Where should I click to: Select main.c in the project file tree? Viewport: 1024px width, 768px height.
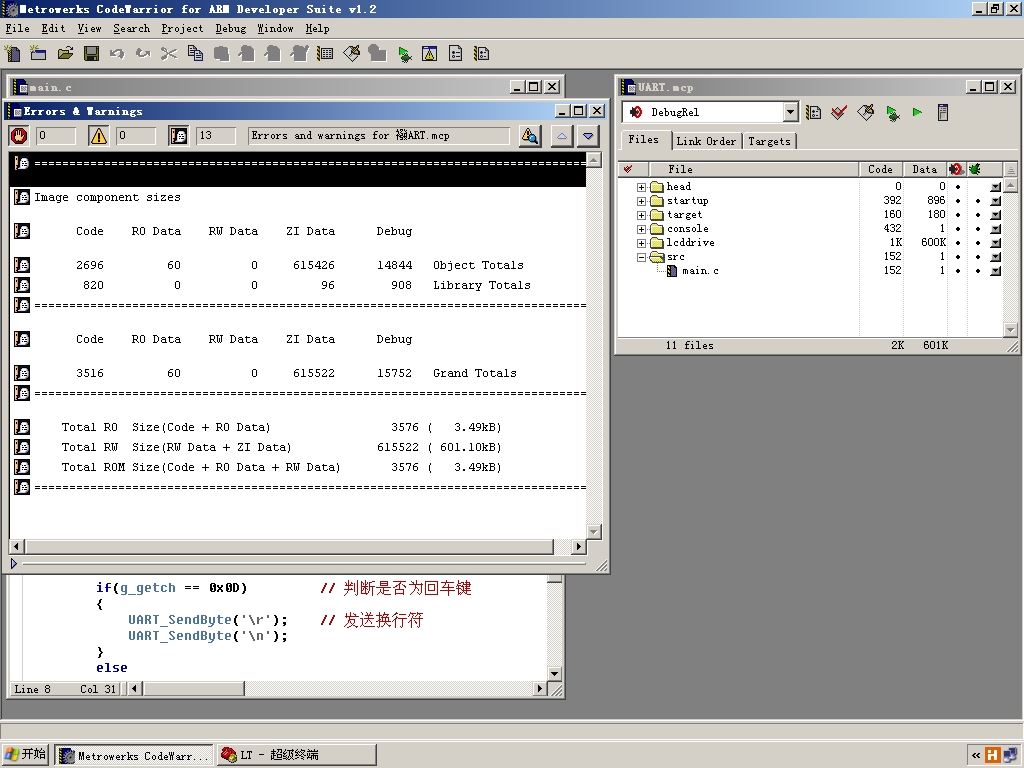(700, 271)
